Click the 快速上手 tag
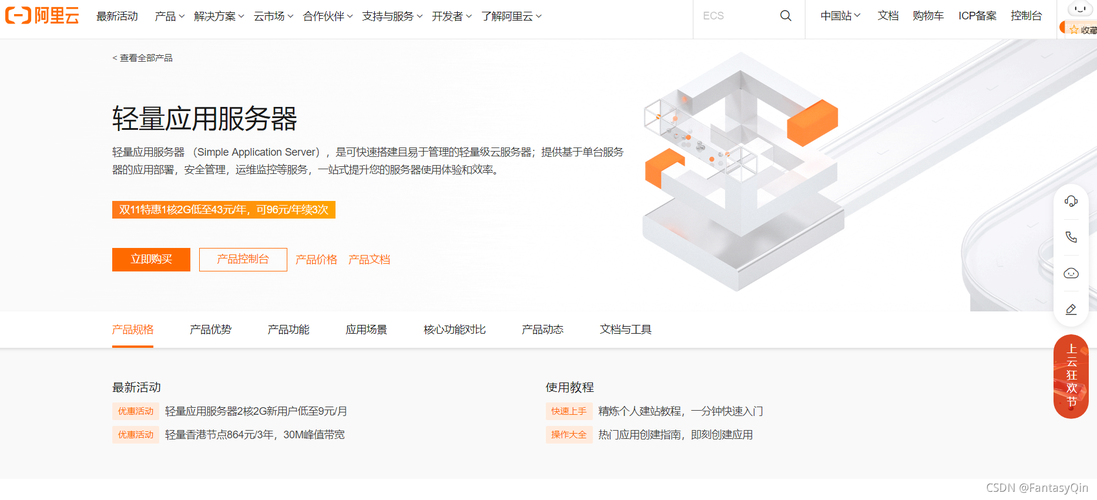This screenshot has height=500, width=1097. pyautogui.click(x=569, y=411)
